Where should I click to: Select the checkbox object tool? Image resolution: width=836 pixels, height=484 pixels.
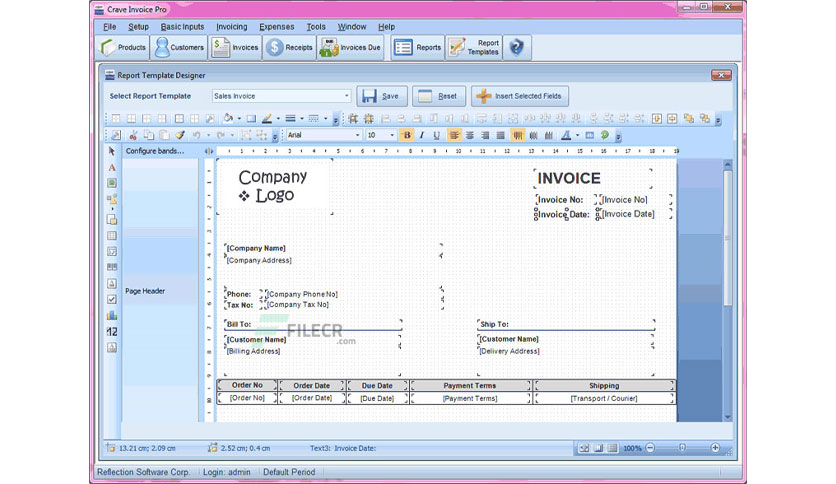point(111,300)
